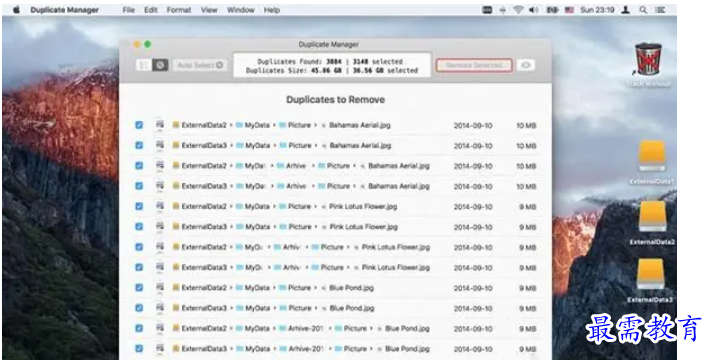This screenshot has width=710, height=360.
Task: Click 'Blue Pond.jpg' in ExternalData3 Arhive-201 row
Action: (x=407, y=349)
